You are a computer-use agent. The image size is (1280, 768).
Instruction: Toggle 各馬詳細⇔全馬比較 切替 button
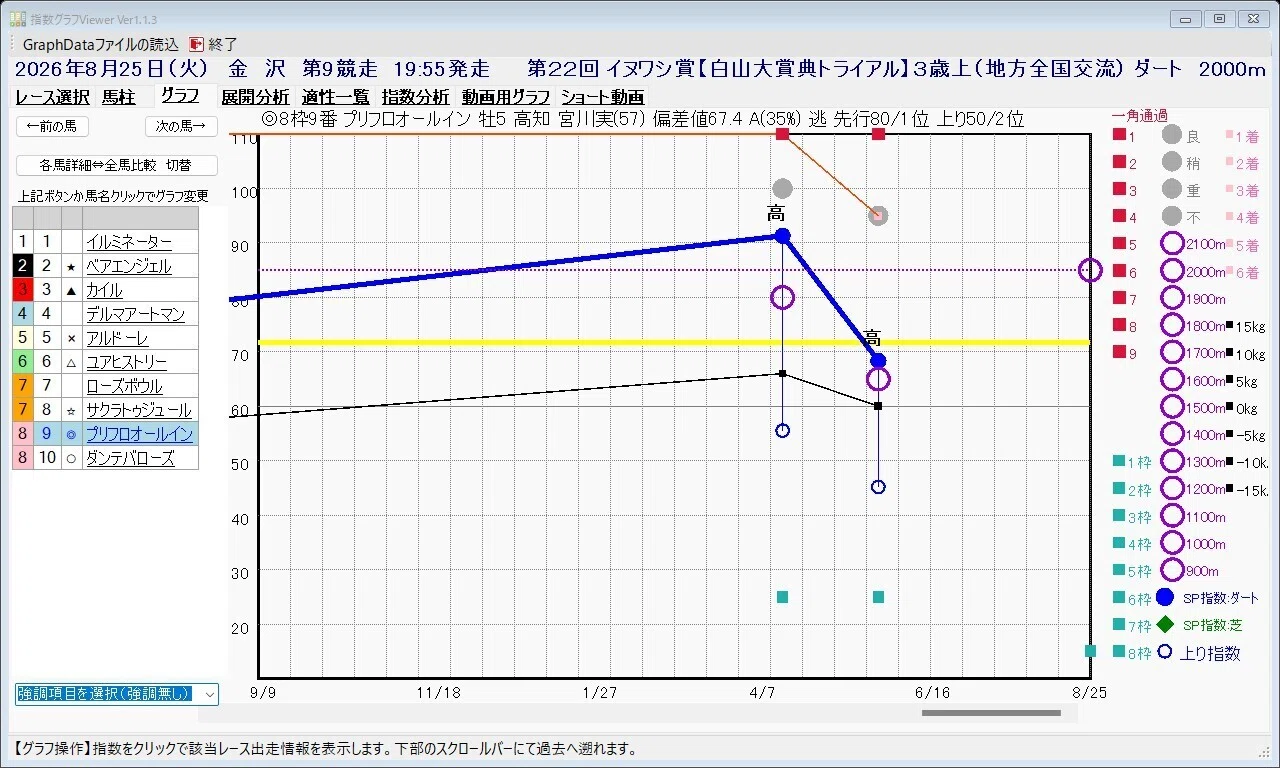click(x=116, y=165)
